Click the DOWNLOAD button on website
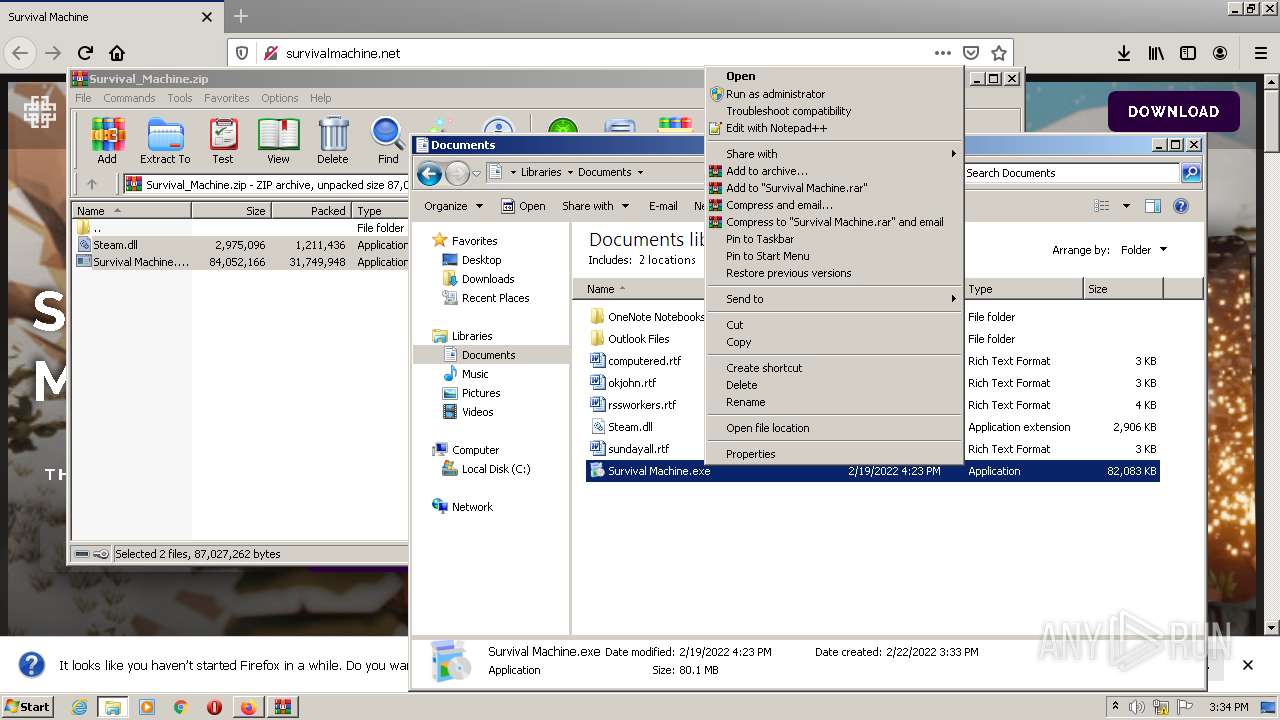Viewport: 1280px width, 720px height. [1173, 112]
